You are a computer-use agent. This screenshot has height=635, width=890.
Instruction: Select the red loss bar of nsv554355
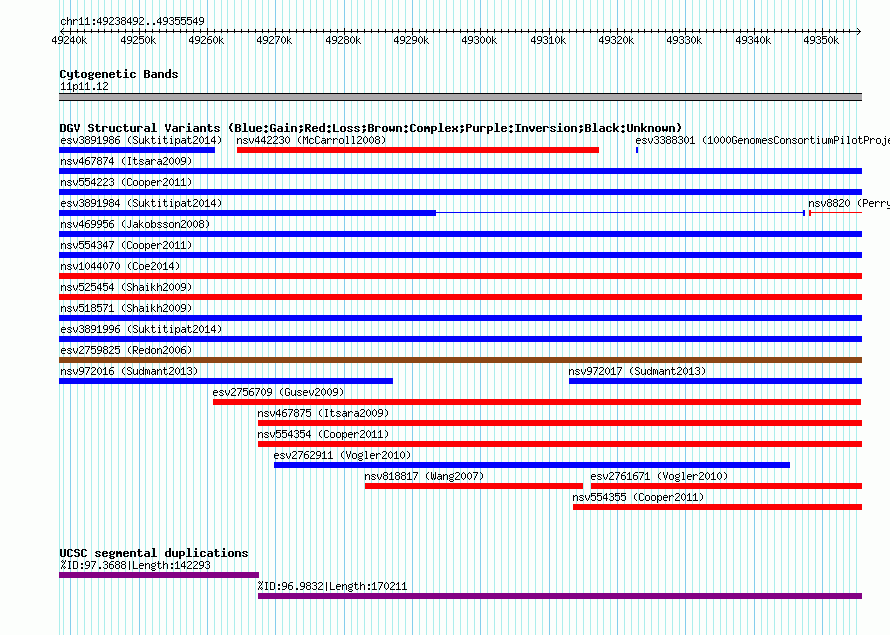[717, 507]
